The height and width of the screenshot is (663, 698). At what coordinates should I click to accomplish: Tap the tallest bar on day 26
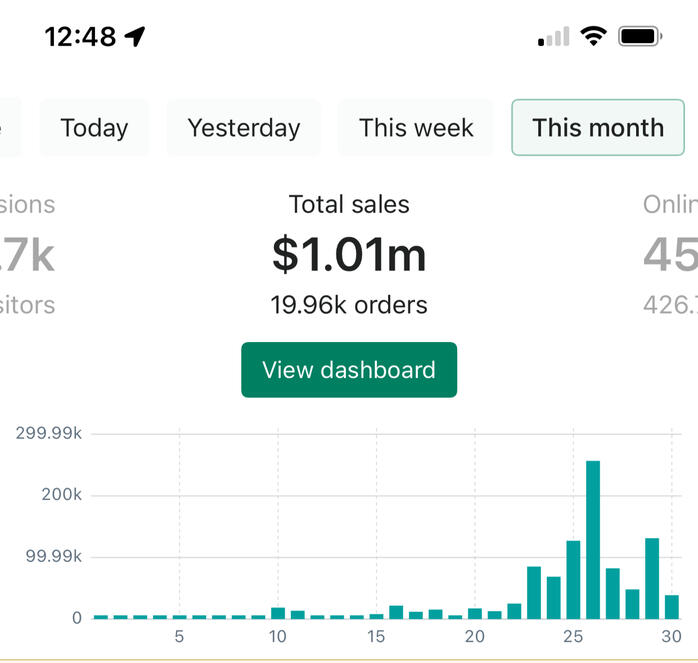(593, 540)
